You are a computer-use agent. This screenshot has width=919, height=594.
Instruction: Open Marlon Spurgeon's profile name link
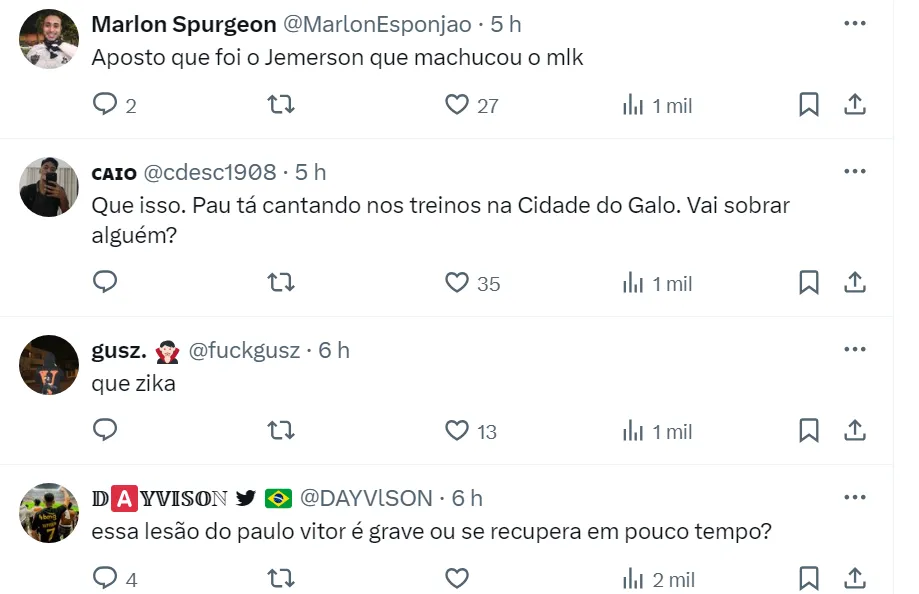click(x=184, y=24)
